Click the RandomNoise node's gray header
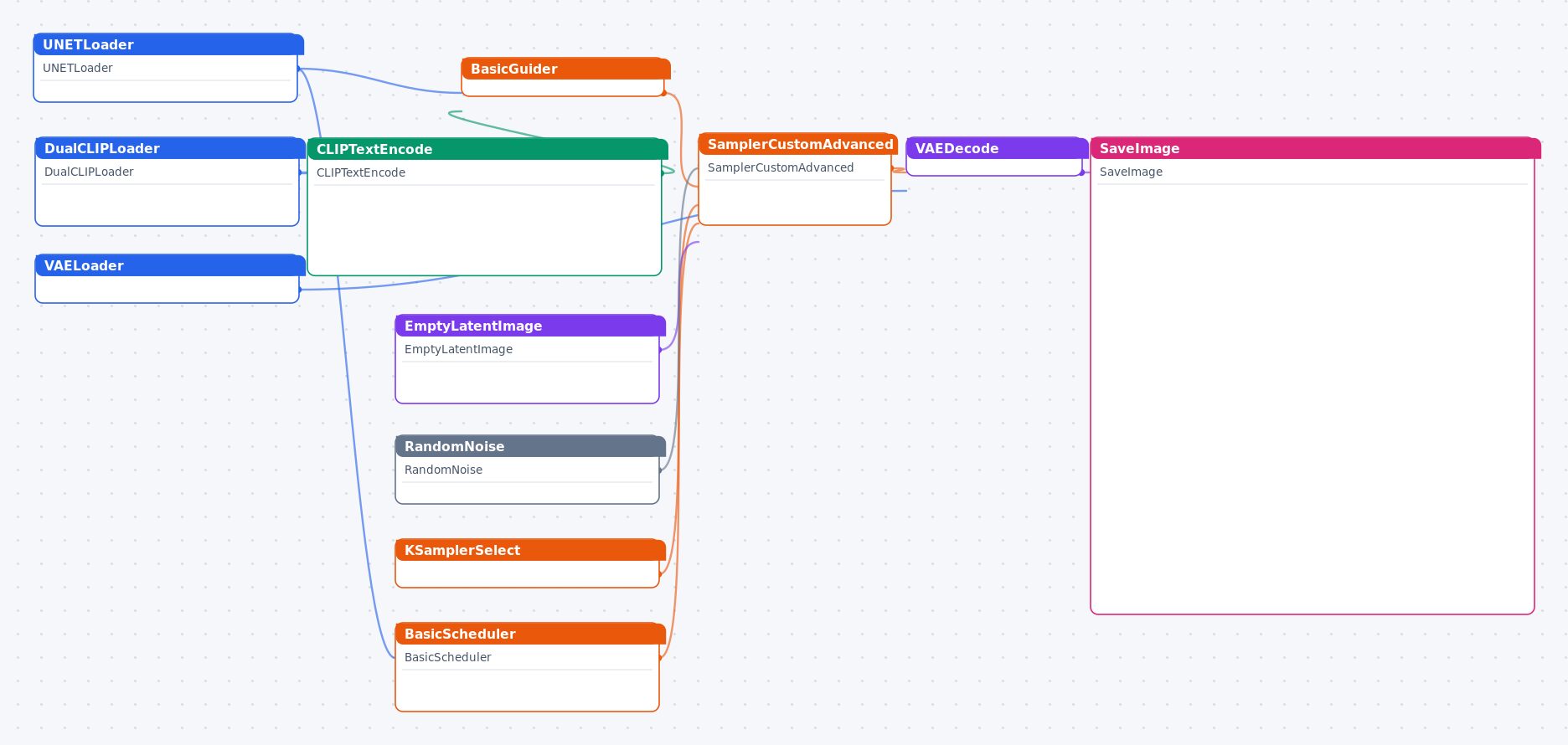Image resolution: width=1568 pixels, height=745 pixels. 530,446
